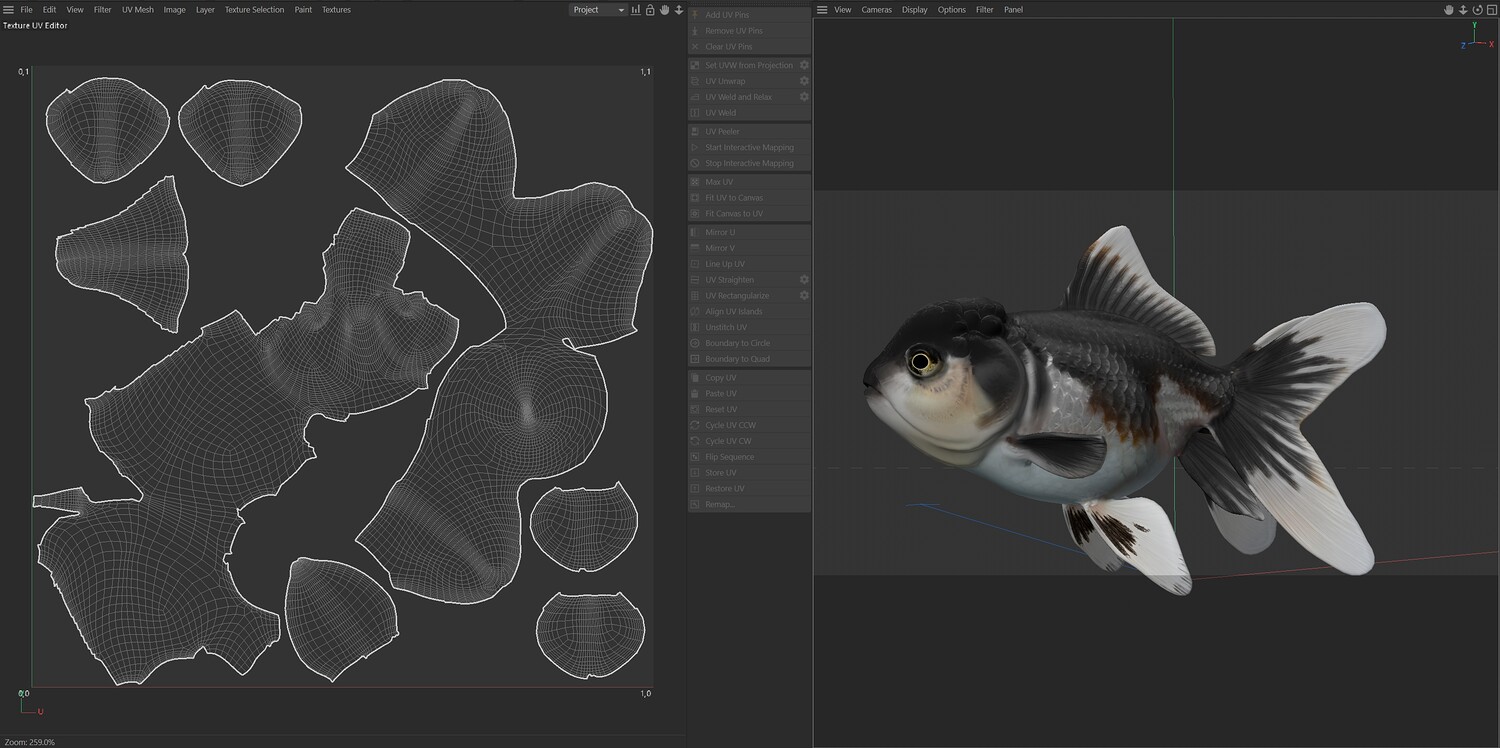Click the Store UV icon
The height and width of the screenshot is (748, 1500).
[695, 473]
